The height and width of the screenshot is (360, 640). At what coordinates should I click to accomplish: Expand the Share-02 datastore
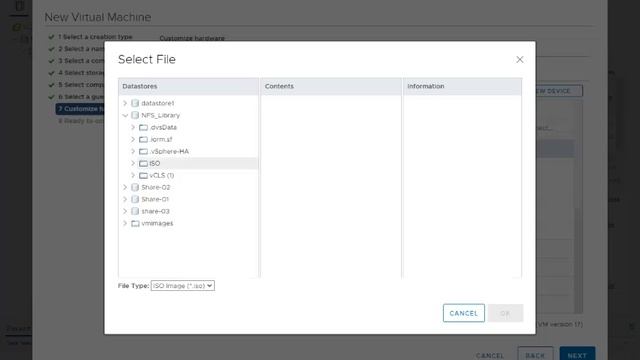125,187
